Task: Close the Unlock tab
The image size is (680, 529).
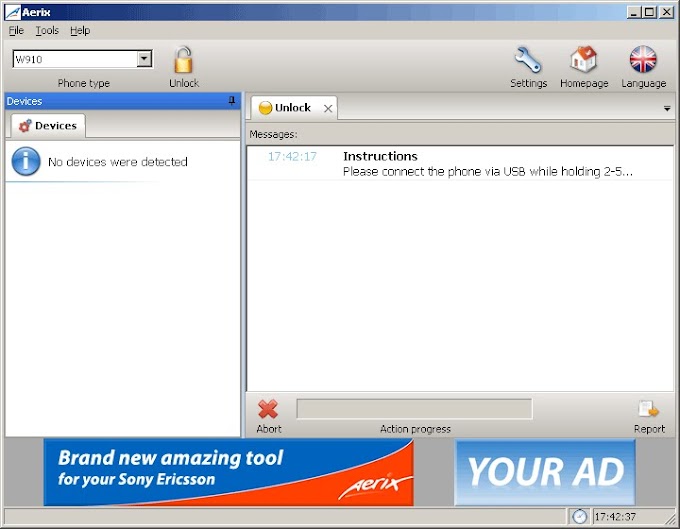Action: coord(328,108)
